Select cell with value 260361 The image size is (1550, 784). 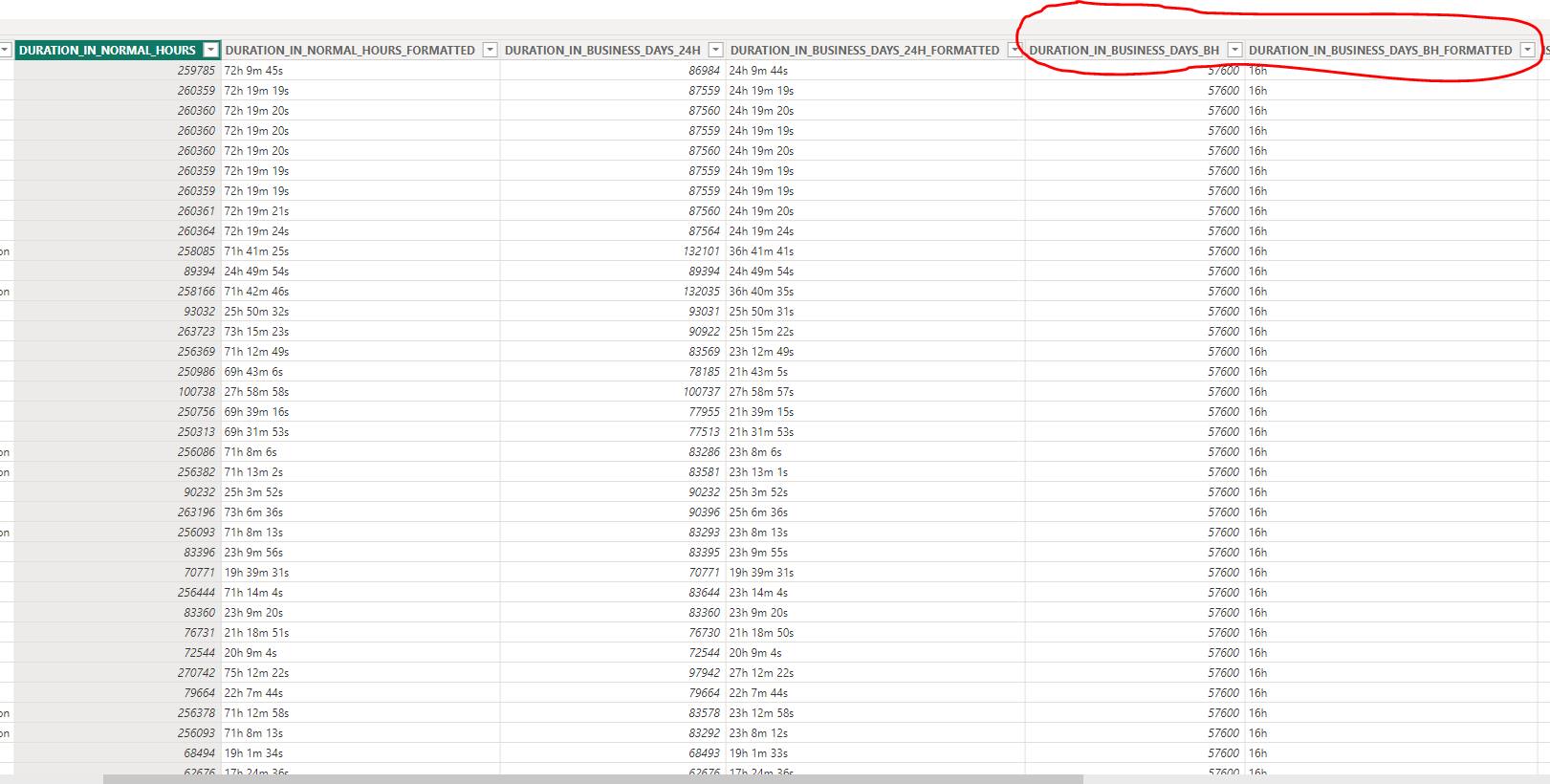pos(118,211)
